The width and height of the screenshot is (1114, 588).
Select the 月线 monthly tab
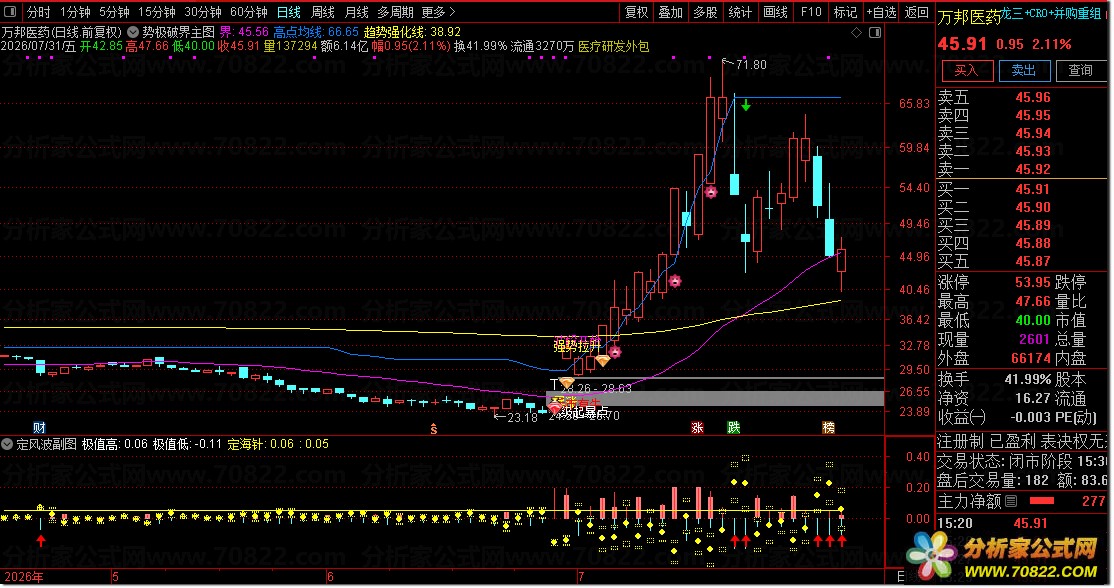pyautogui.click(x=357, y=12)
